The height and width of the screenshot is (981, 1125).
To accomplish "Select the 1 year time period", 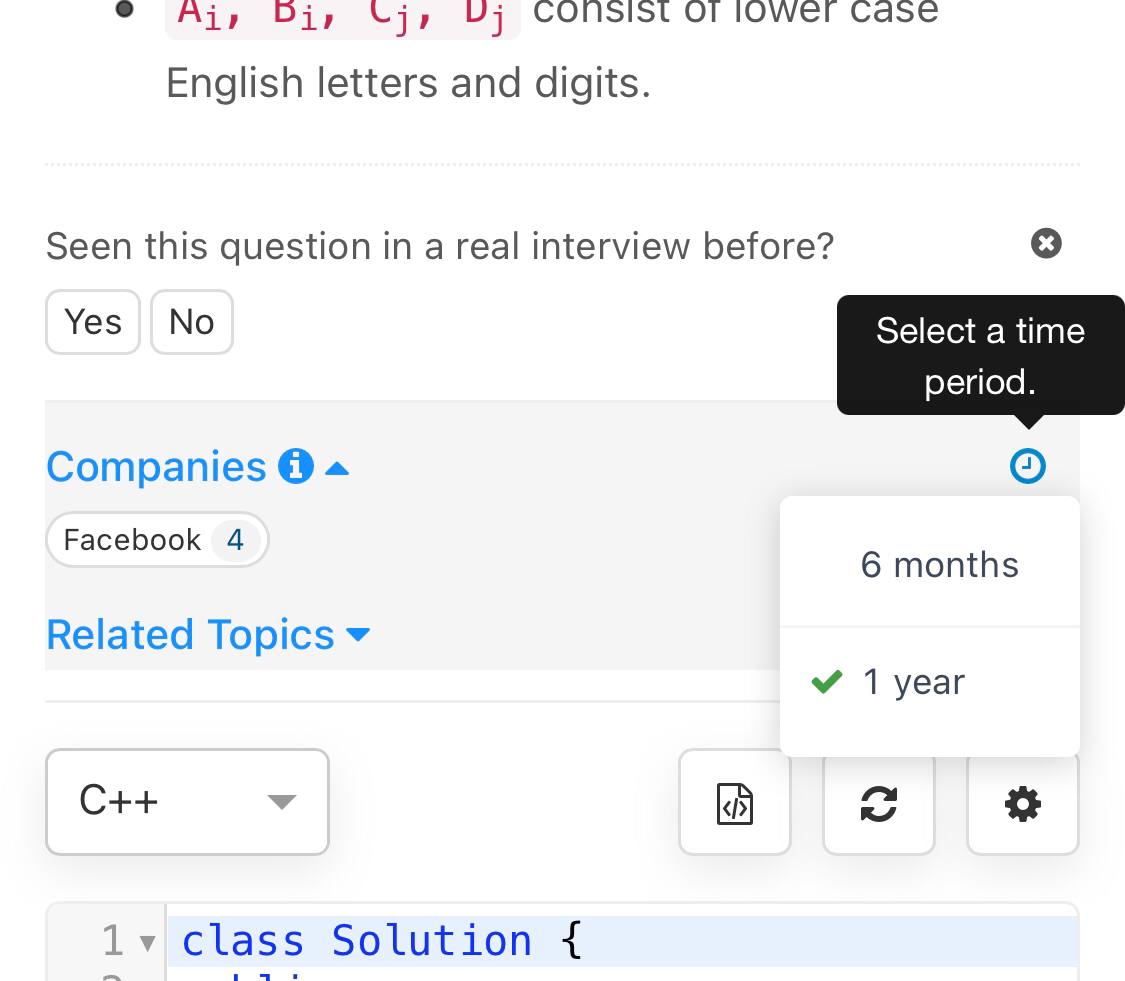I will click(930, 682).
